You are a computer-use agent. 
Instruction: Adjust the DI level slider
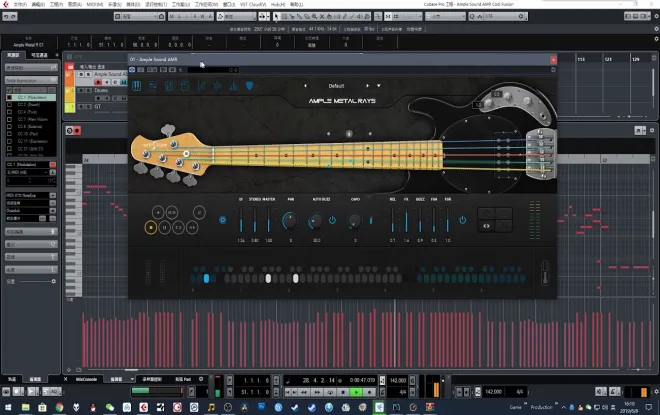pos(241,220)
